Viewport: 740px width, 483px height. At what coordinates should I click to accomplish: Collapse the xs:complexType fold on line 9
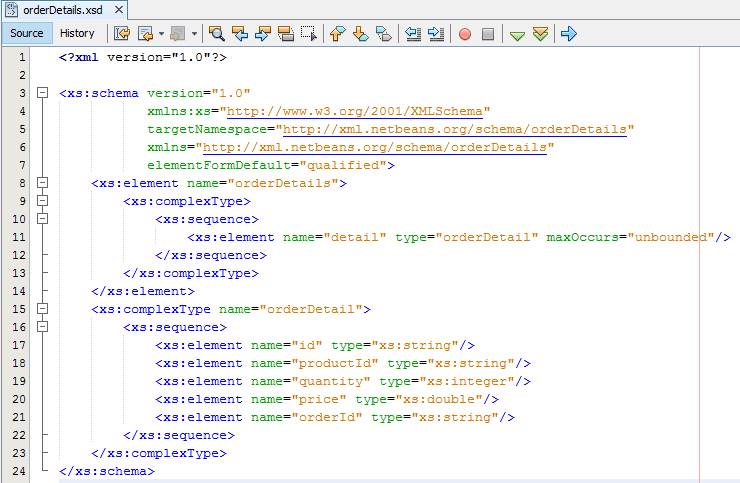coord(42,201)
